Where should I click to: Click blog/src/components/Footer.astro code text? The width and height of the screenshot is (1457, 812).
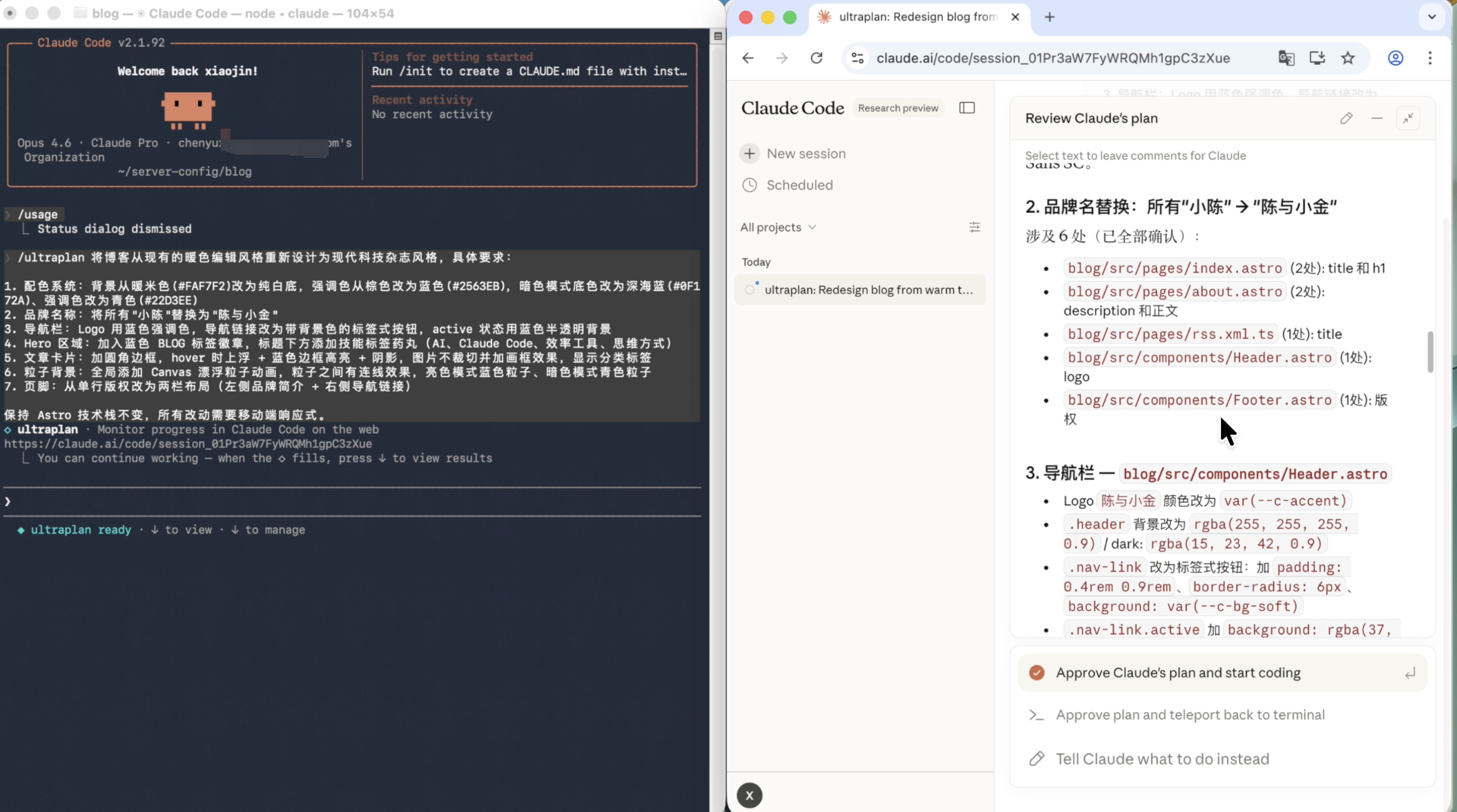point(1199,400)
